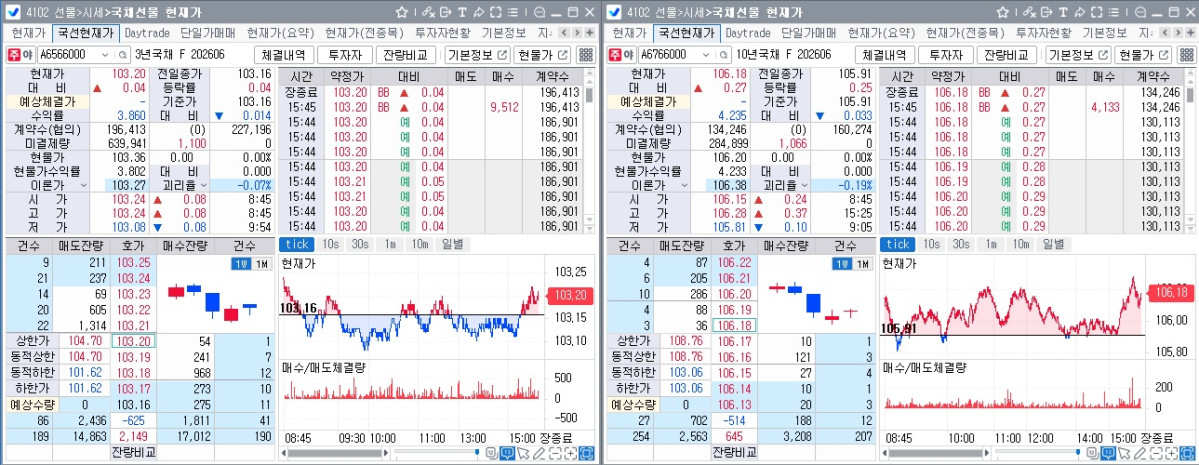Open chat bubble icon in left window title bar
Viewport: 1199px width, 465px height.
click(x=539, y=12)
